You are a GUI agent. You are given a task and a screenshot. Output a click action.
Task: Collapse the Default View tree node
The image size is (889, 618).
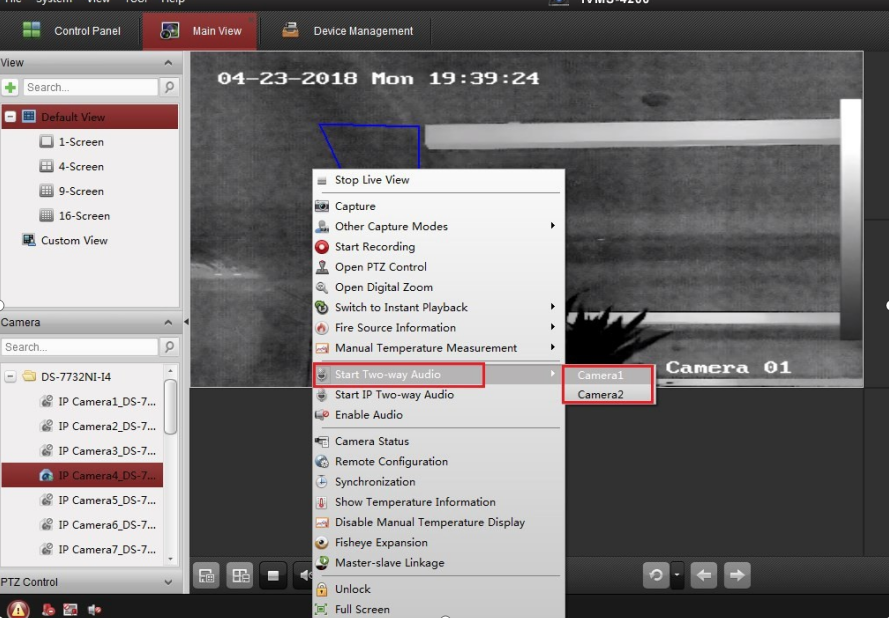(x=10, y=117)
